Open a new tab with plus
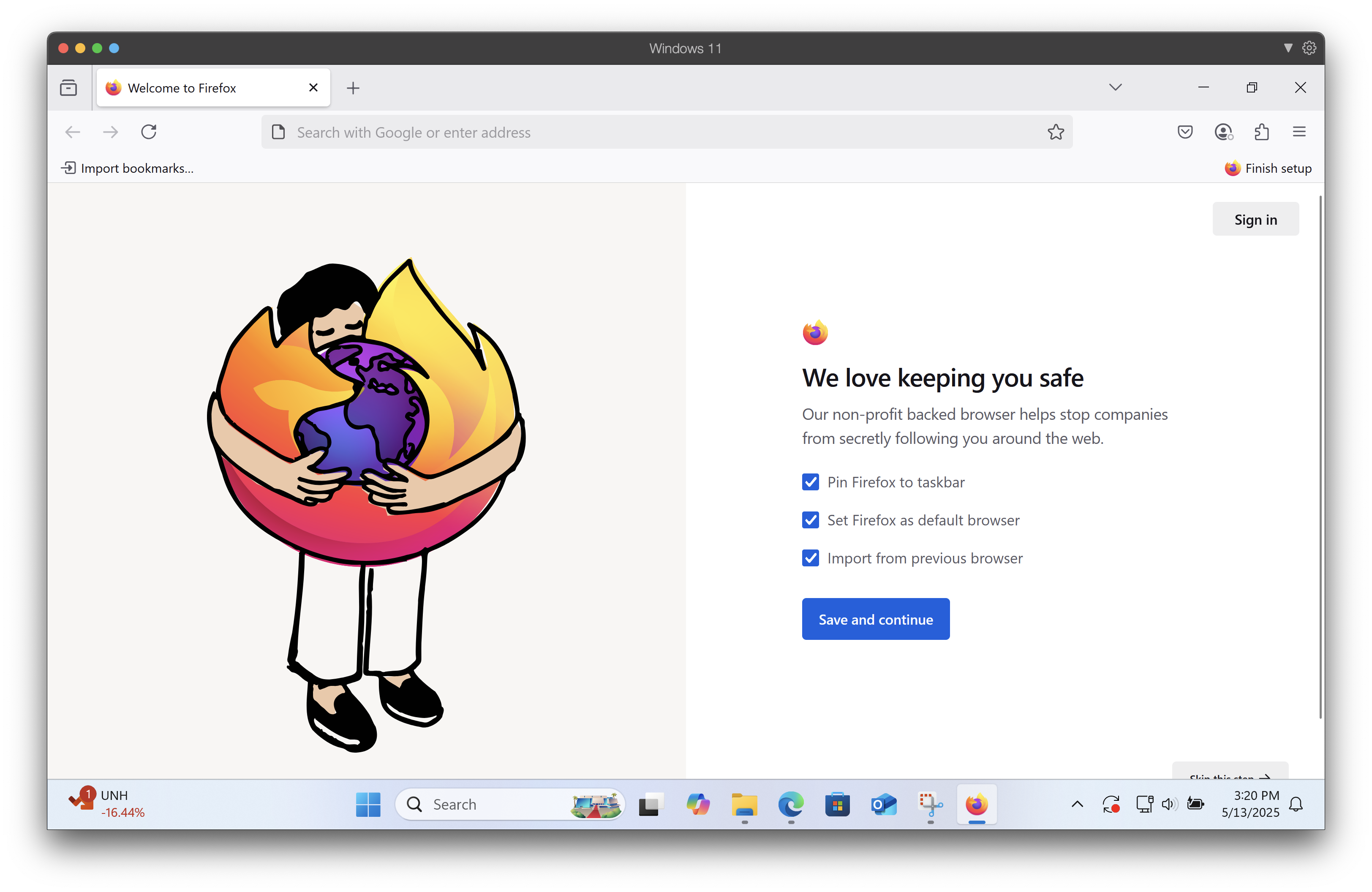The width and height of the screenshot is (1372, 892). 353,87
